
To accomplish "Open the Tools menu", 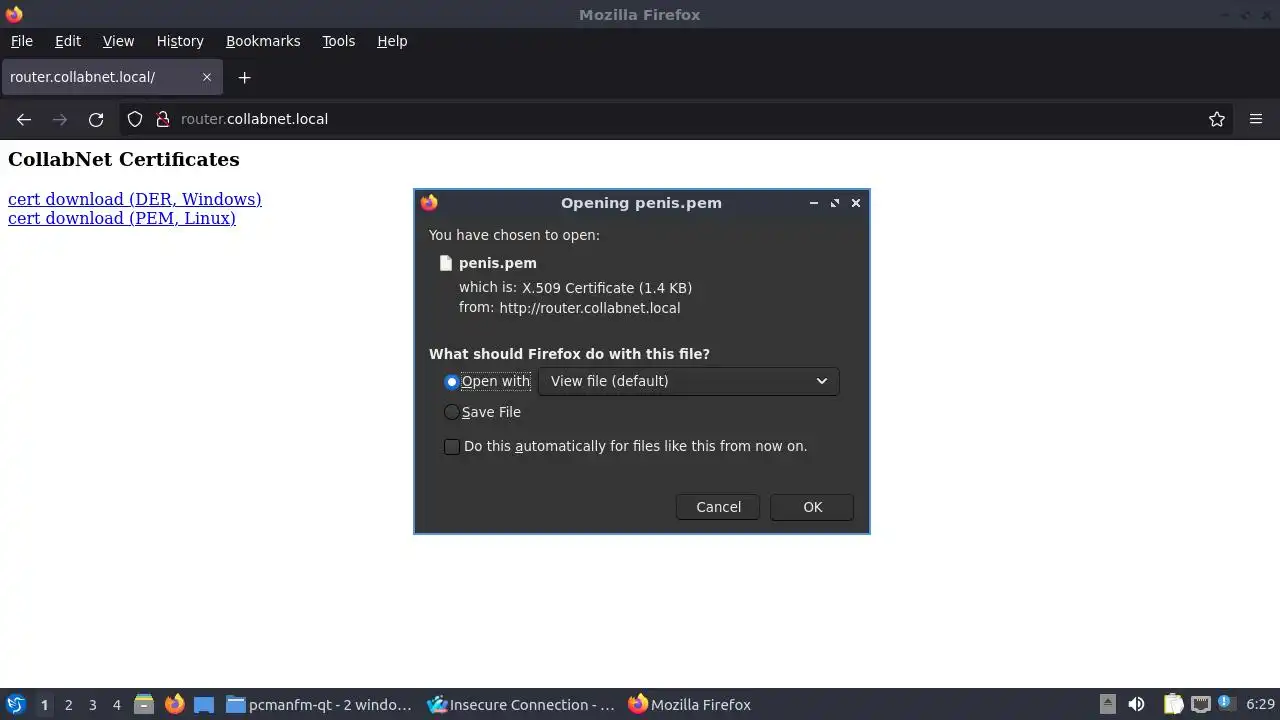I will click(338, 41).
